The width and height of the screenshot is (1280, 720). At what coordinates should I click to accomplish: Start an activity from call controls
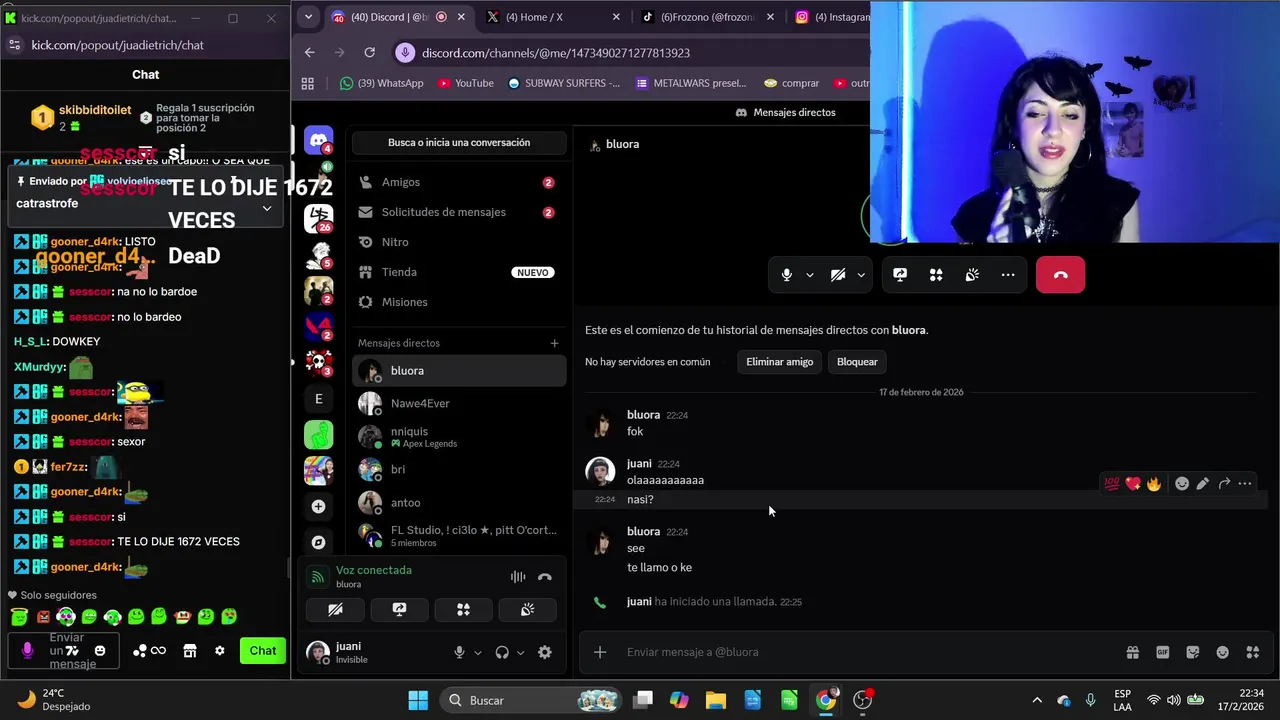tap(936, 275)
